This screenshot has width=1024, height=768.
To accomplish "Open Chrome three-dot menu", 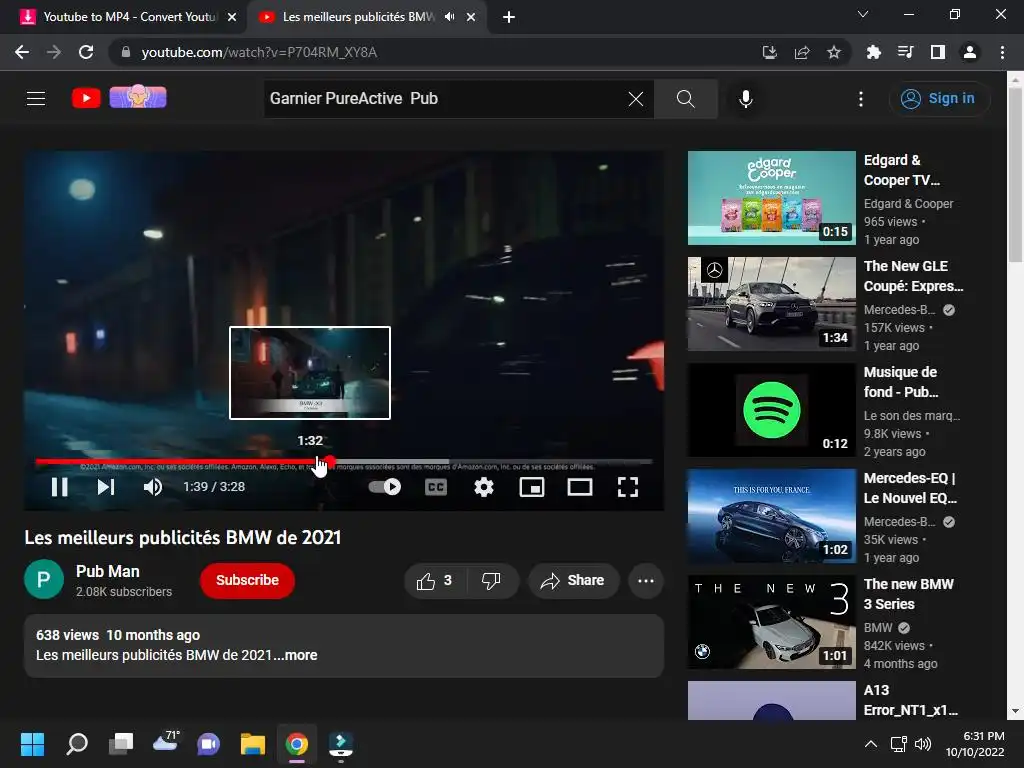I will [1002, 52].
